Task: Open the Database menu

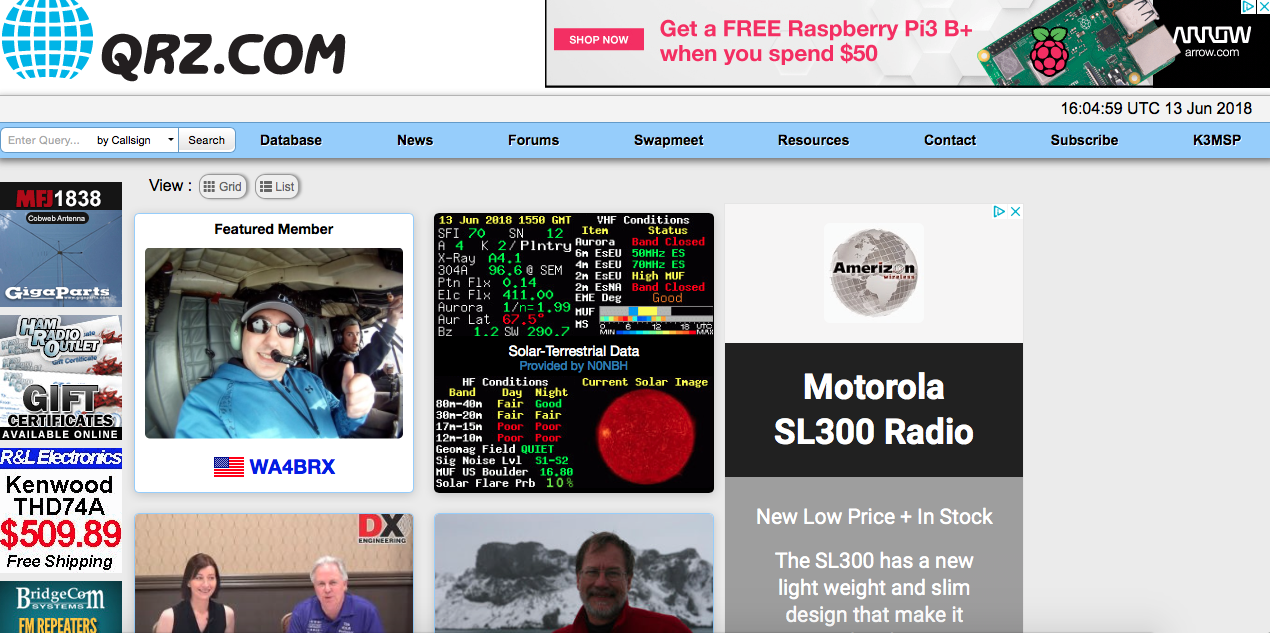Action: click(x=291, y=140)
